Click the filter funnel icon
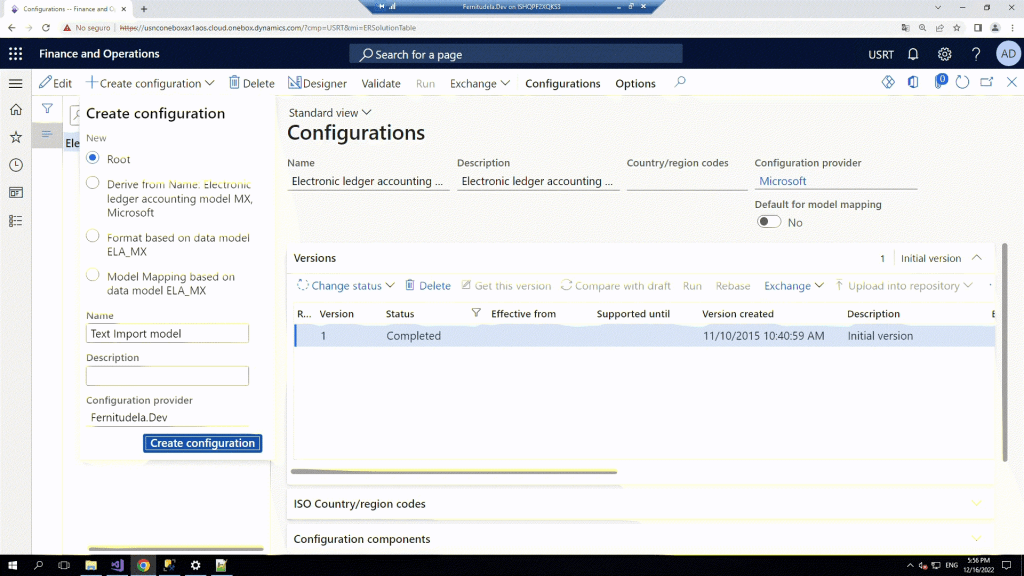Viewport: 1024px width, 576px height. (47, 109)
